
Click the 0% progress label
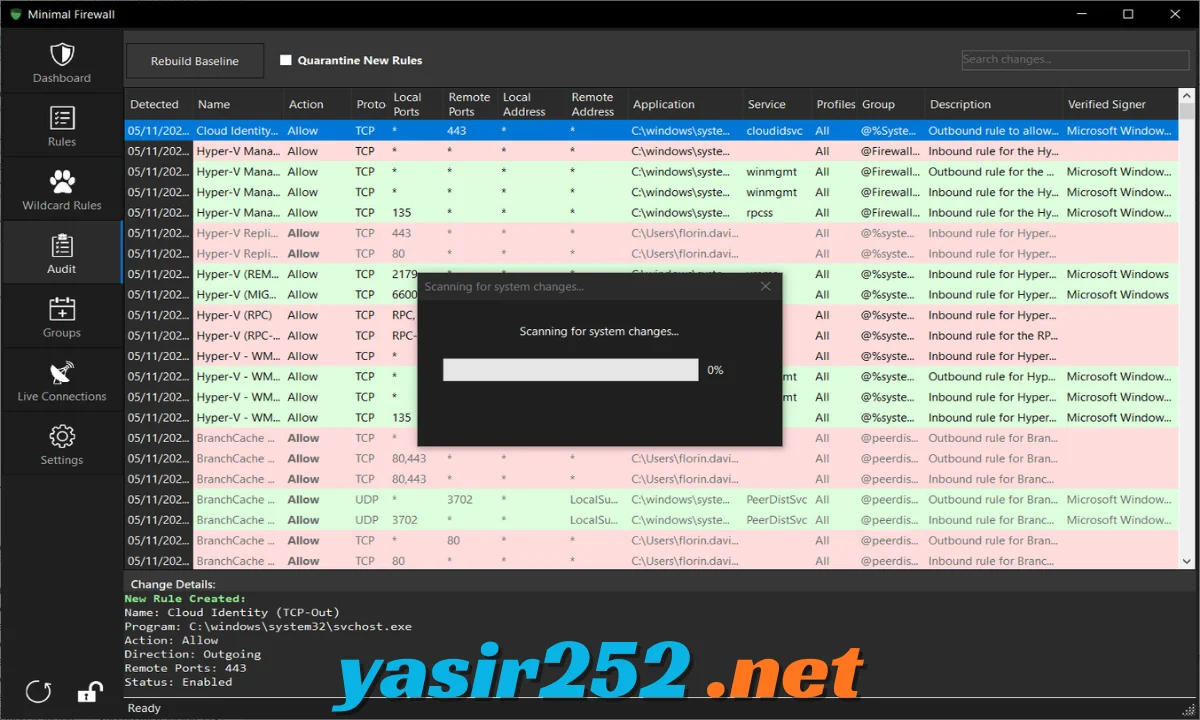point(715,370)
